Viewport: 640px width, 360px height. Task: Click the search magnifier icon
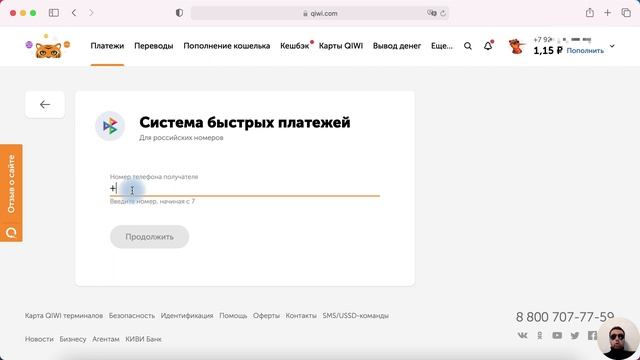pyautogui.click(x=468, y=46)
